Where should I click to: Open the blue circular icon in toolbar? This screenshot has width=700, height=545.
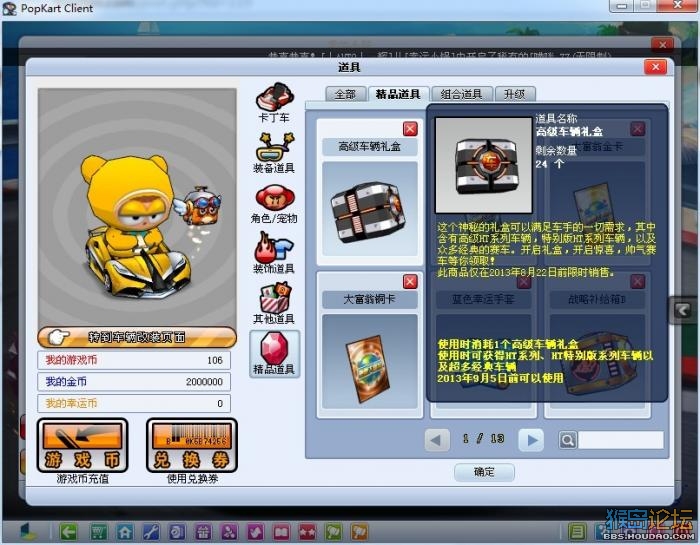click(x=177, y=532)
